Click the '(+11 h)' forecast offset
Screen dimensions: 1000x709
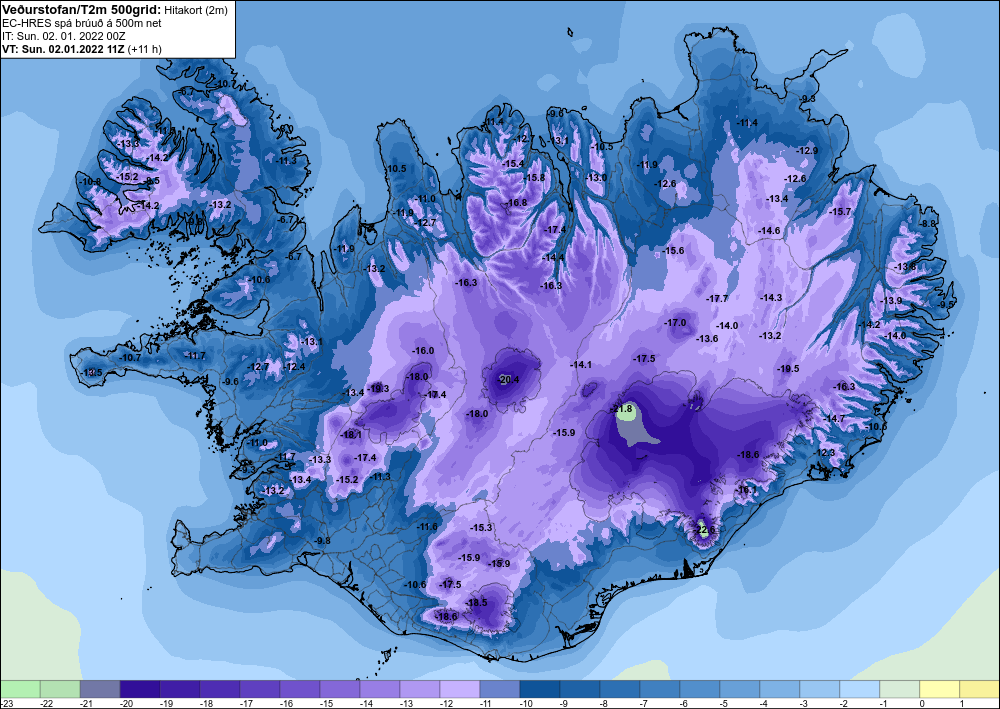pos(145,49)
